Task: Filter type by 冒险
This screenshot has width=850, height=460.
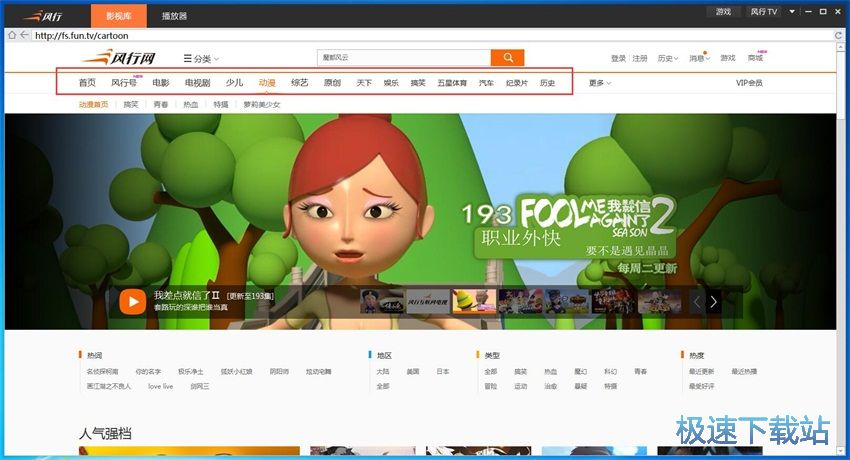Action: (x=491, y=386)
